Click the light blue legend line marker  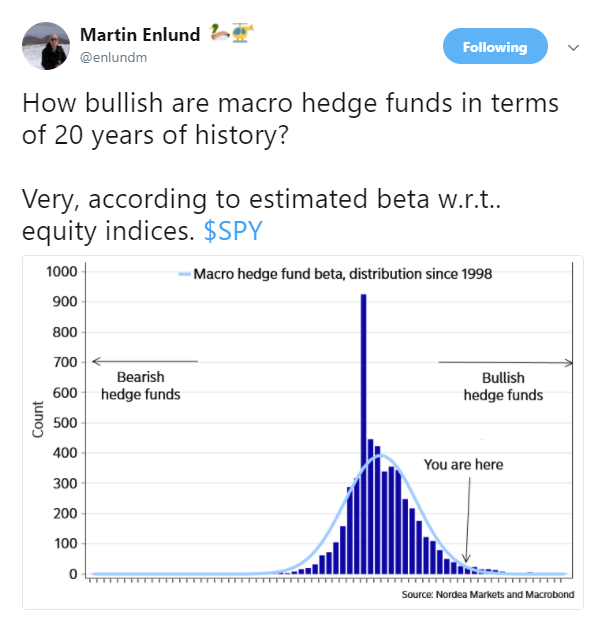184,274
